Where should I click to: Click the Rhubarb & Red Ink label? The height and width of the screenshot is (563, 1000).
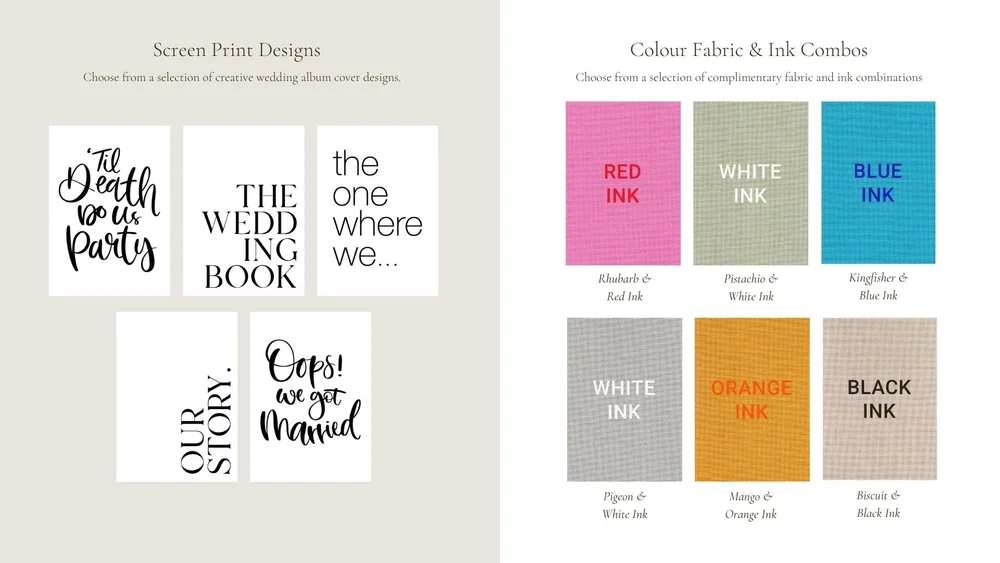click(624, 287)
